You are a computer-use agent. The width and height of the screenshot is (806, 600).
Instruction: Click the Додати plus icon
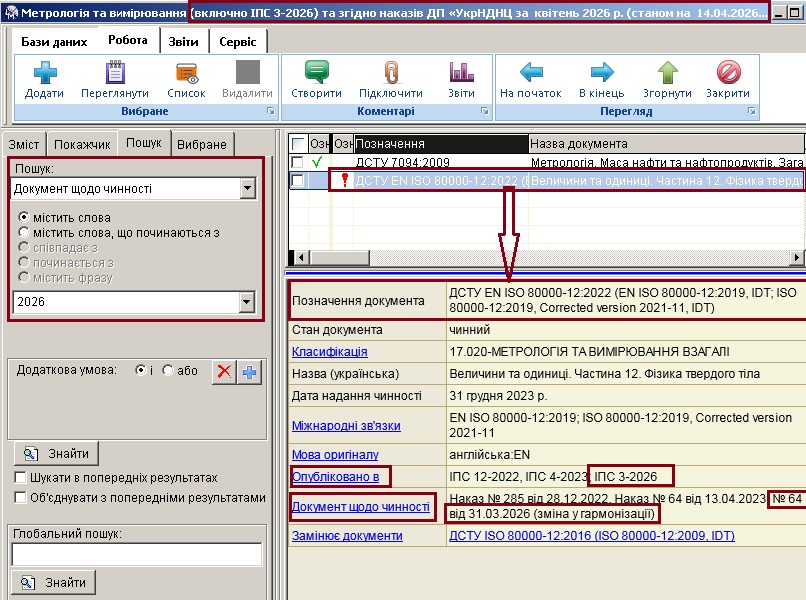pyautogui.click(x=44, y=73)
